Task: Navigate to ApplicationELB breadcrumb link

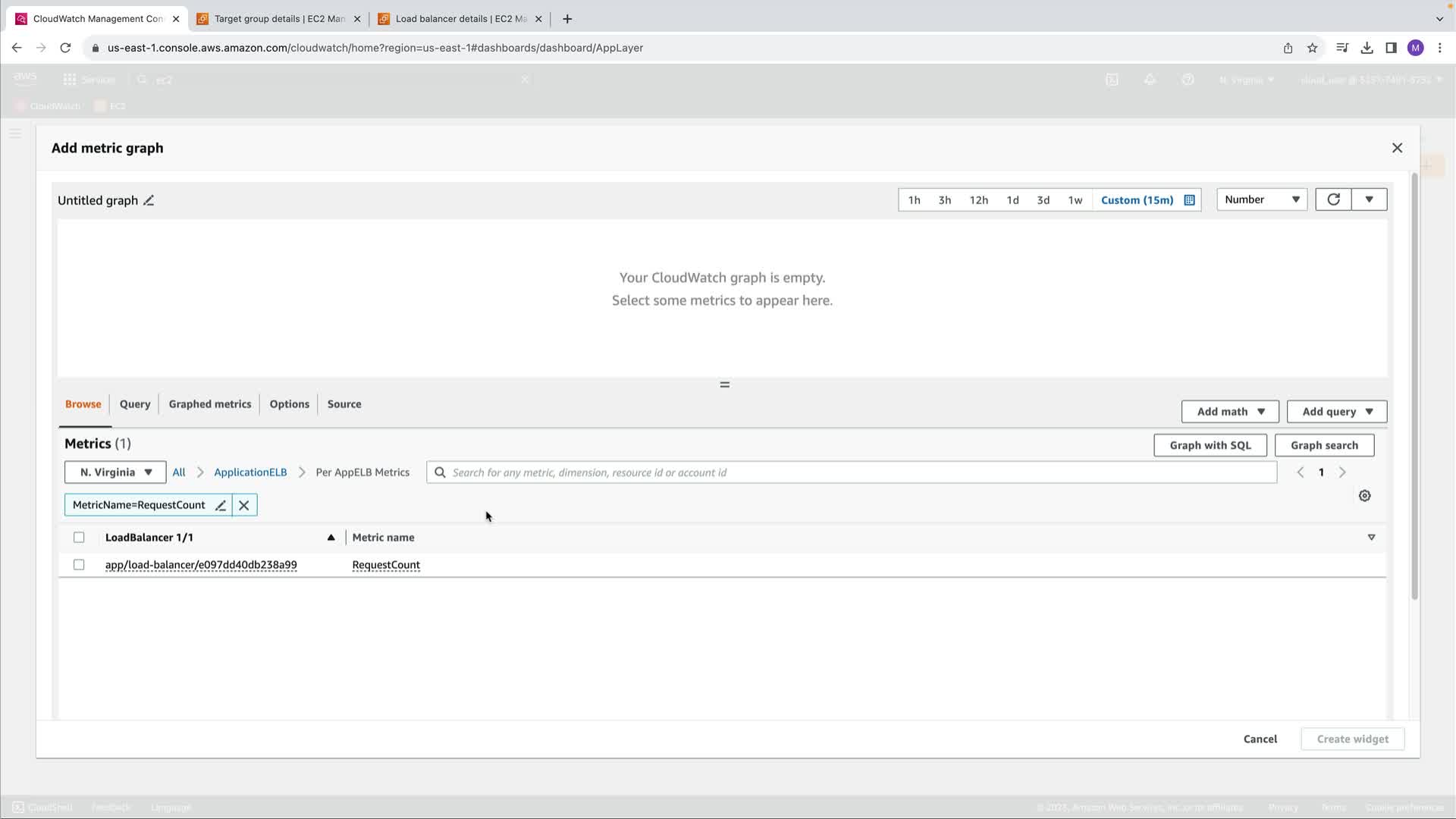Action: pyautogui.click(x=250, y=472)
